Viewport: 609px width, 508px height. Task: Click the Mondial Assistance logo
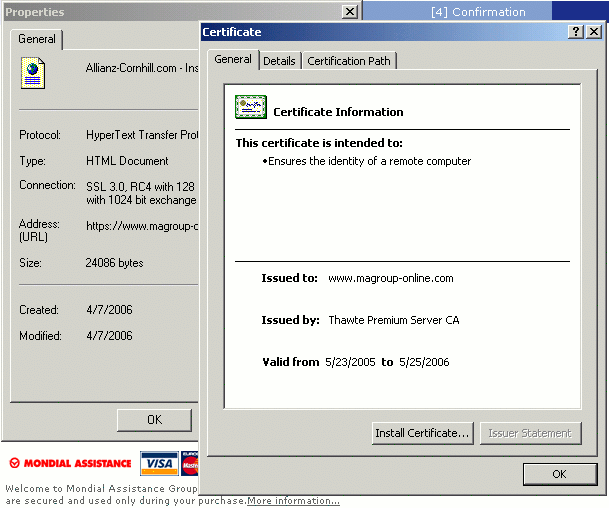(x=70, y=463)
